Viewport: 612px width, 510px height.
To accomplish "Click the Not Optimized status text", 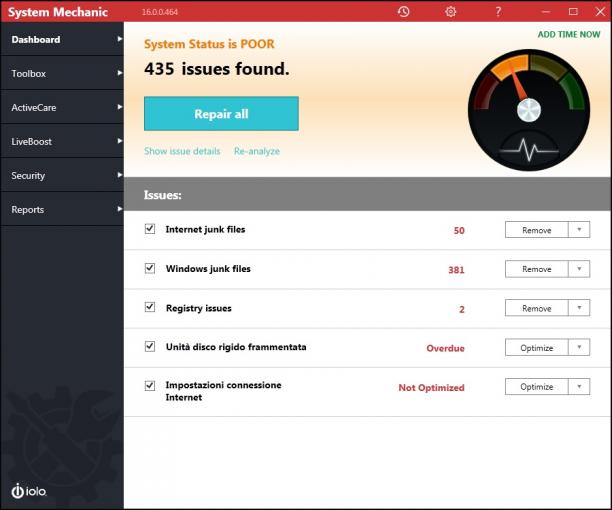I will [431, 387].
